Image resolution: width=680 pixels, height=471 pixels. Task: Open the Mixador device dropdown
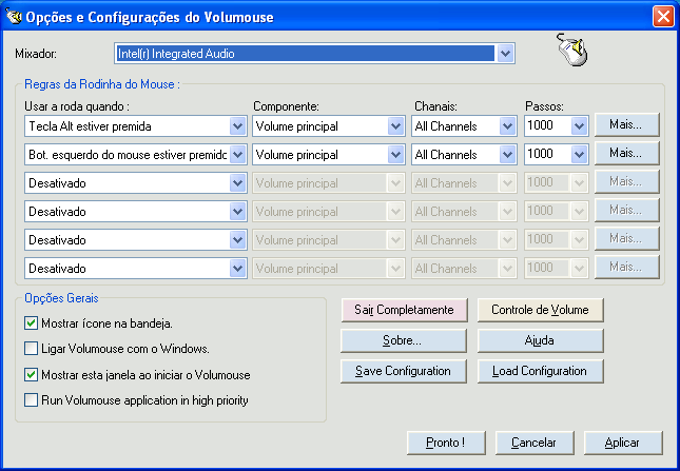pos(505,54)
